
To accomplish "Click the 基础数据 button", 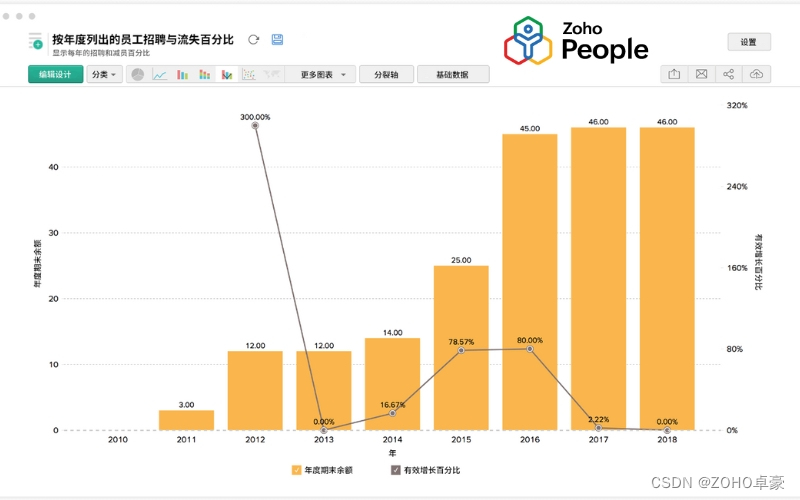I will (x=453, y=74).
